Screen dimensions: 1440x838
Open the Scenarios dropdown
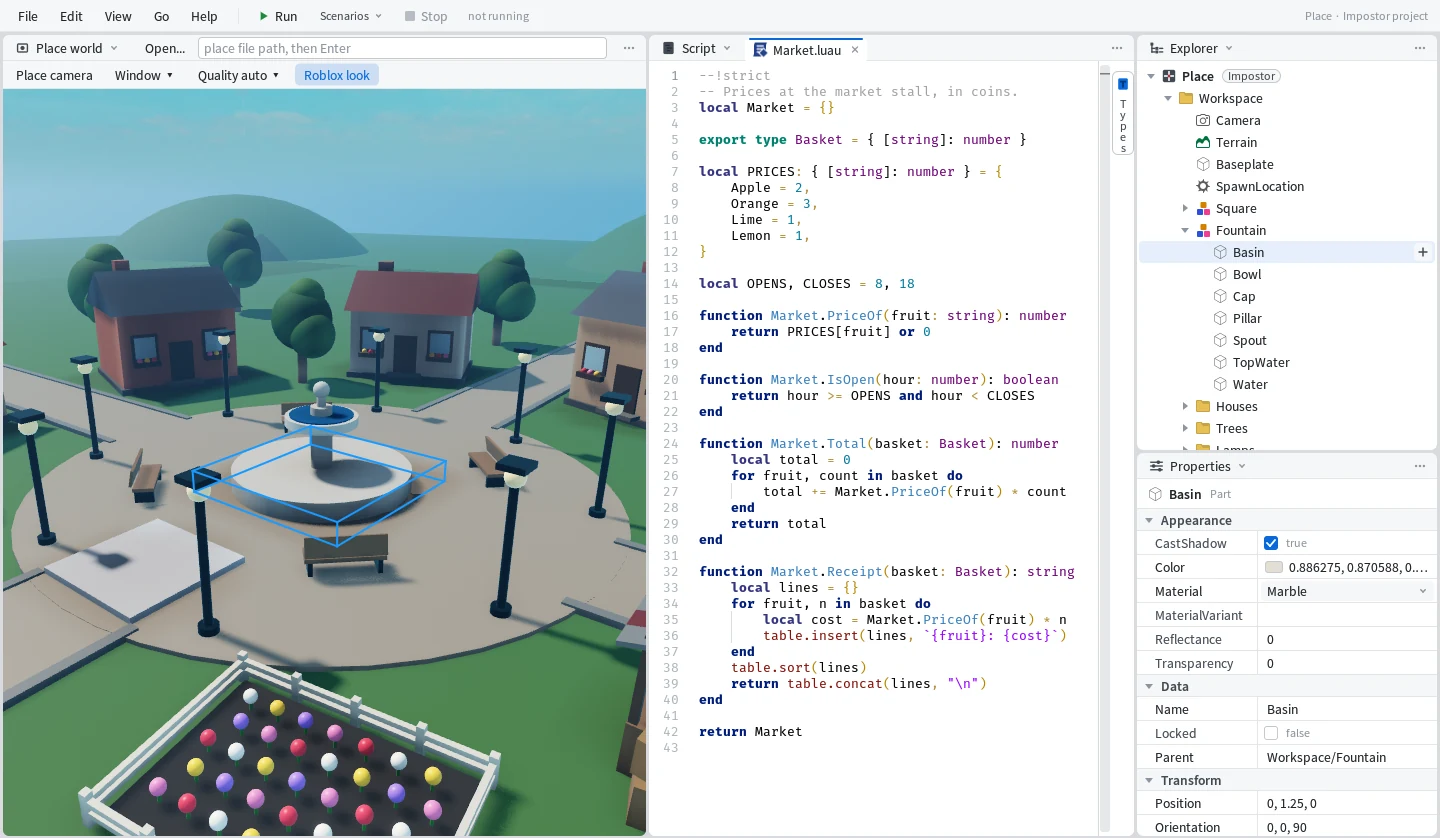351,16
